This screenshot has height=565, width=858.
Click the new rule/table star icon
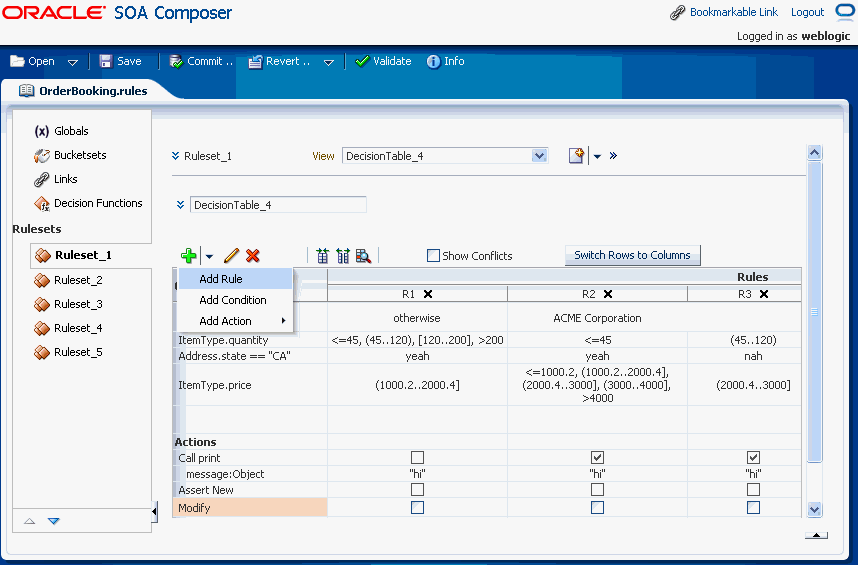pyautogui.click(x=576, y=156)
